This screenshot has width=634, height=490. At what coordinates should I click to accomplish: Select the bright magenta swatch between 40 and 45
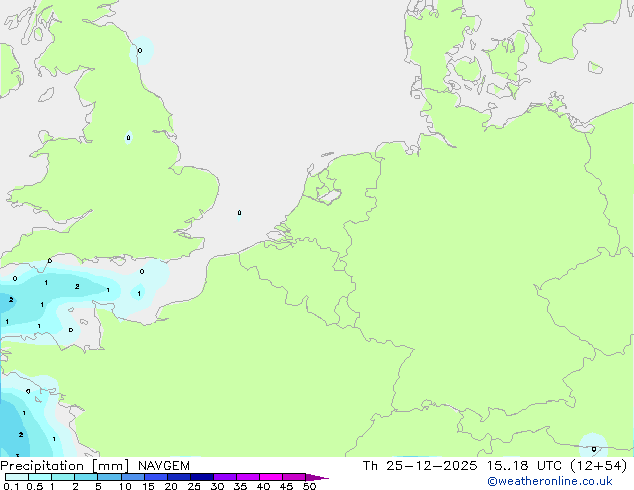click(271, 477)
